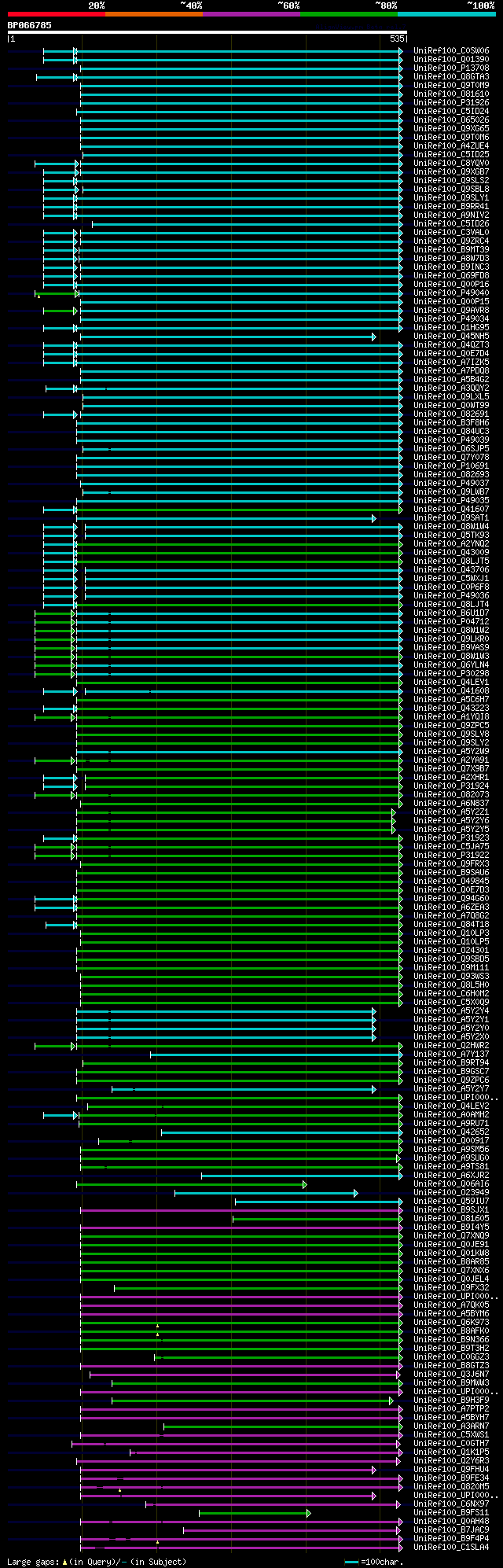
Task: Open hit UniRef100_Q8GTA3
Action: 451,77
